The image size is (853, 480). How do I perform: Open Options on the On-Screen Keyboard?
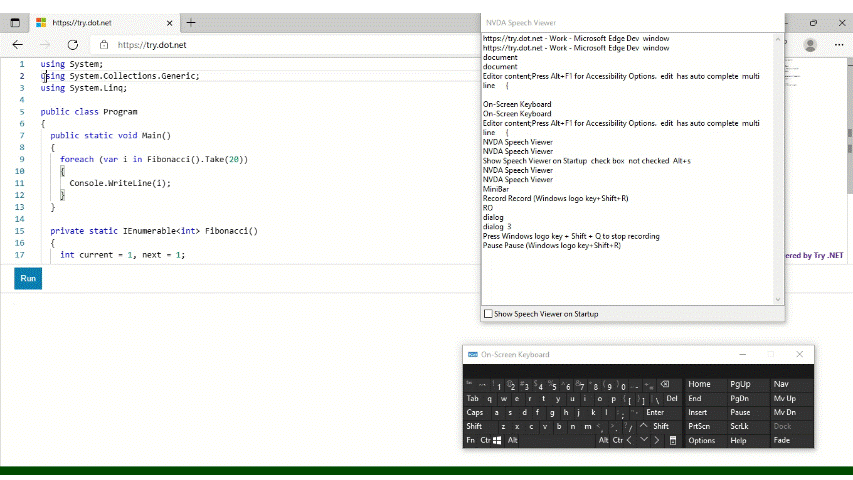click(706, 441)
